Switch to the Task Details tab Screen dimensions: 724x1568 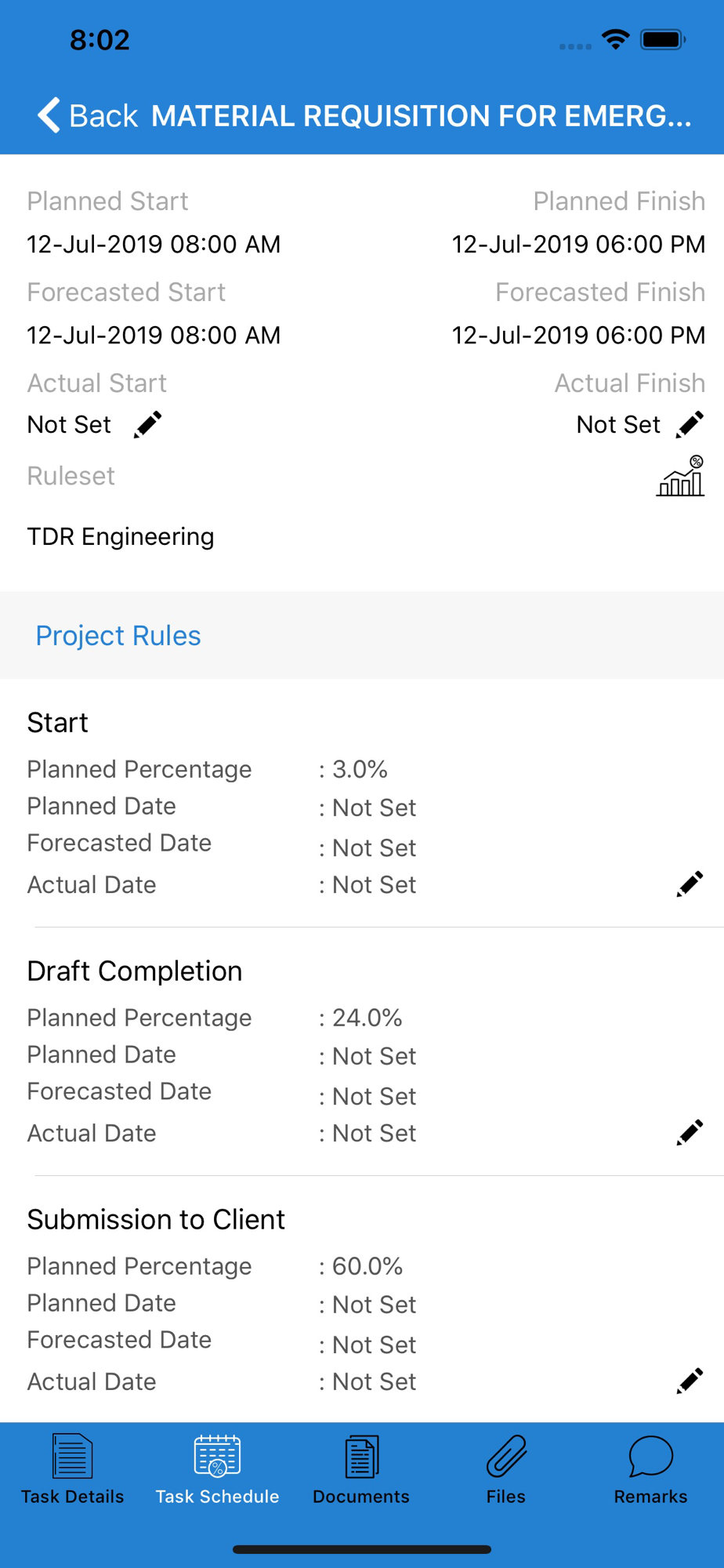[x=72, y=1469]
